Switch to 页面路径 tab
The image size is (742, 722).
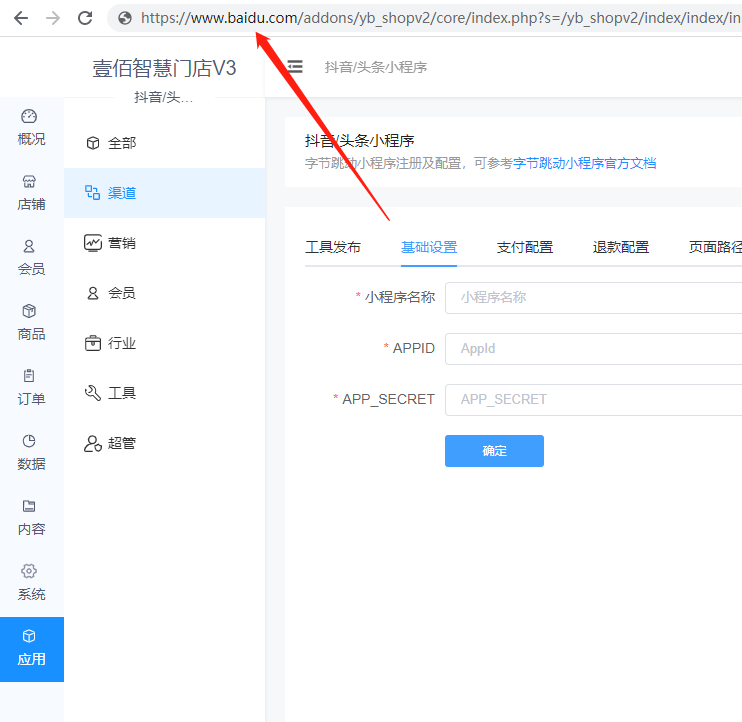click(715, 247)
